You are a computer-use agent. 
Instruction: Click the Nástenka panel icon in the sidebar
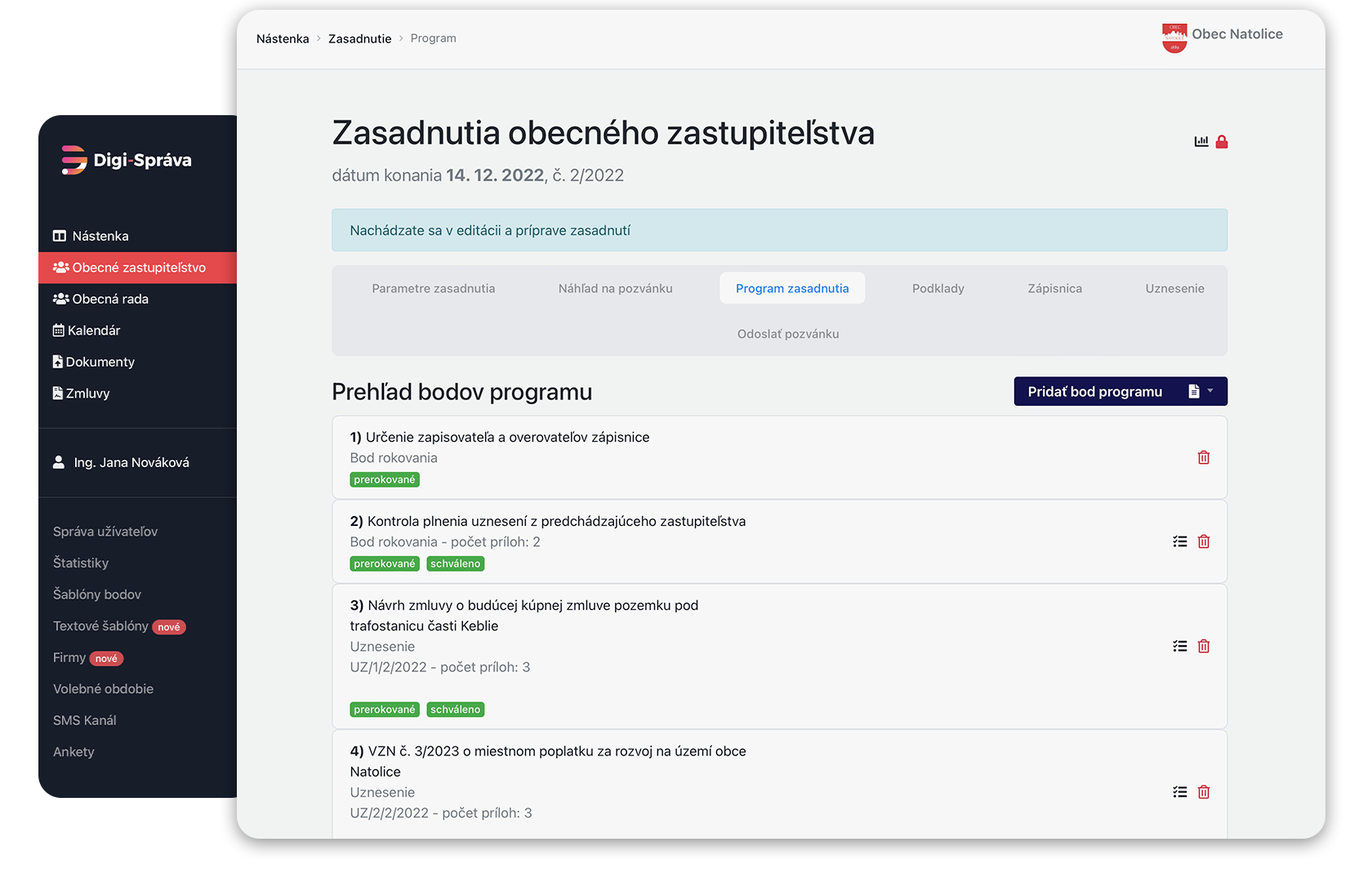point(60,236)
